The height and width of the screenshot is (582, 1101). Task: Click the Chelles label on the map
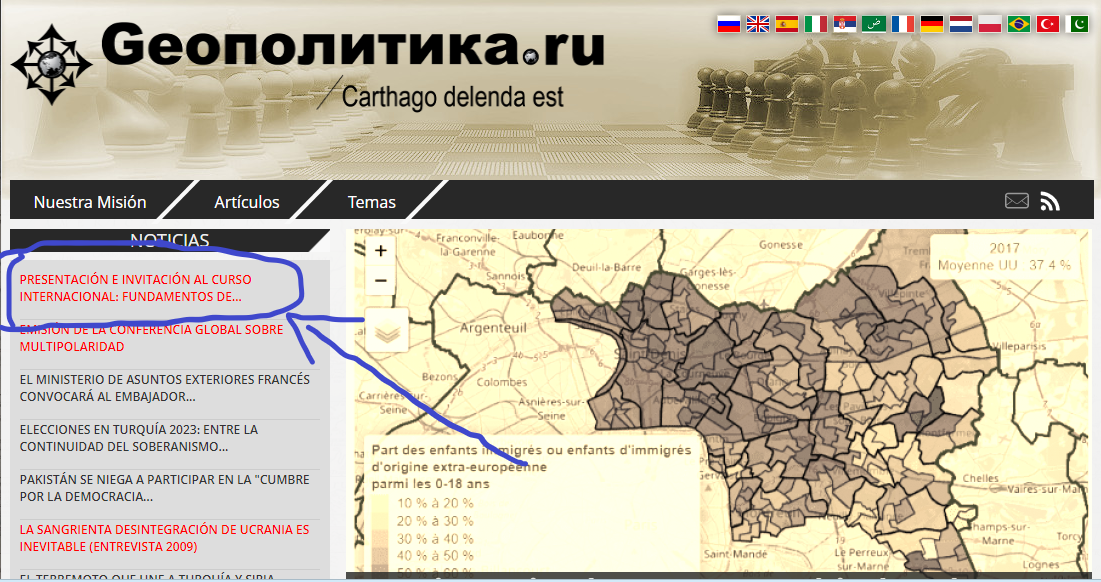click(x=980, y=478)
